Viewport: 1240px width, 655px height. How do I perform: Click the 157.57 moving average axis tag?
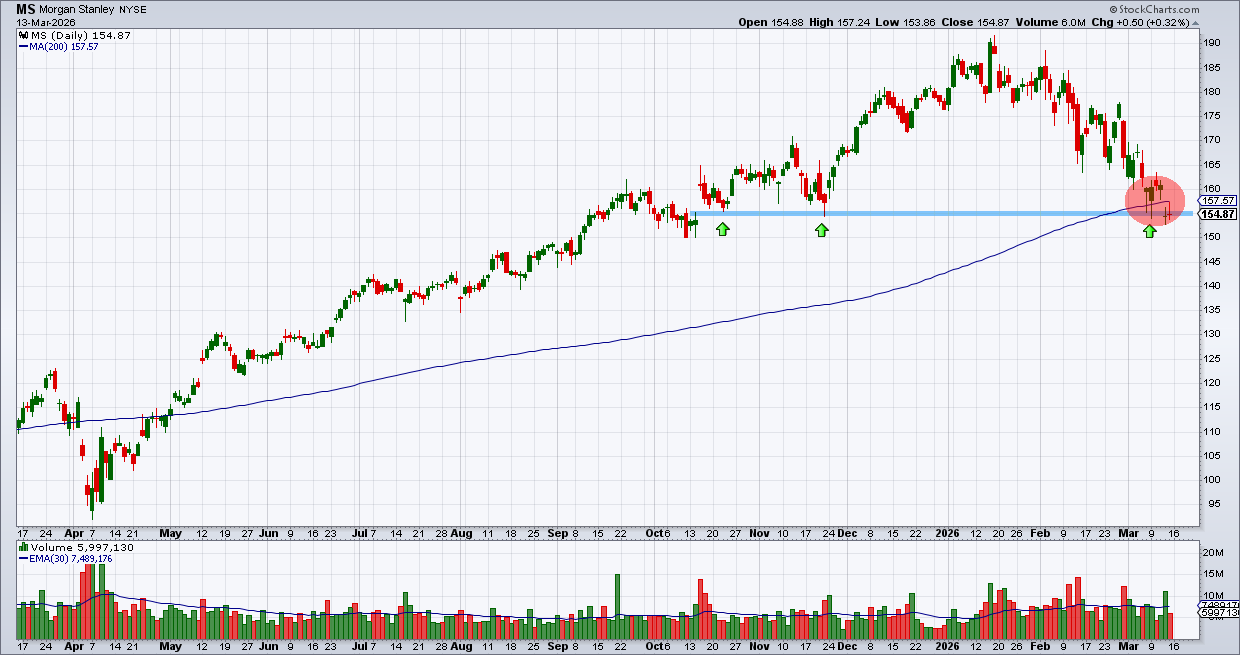[1218, 201]
